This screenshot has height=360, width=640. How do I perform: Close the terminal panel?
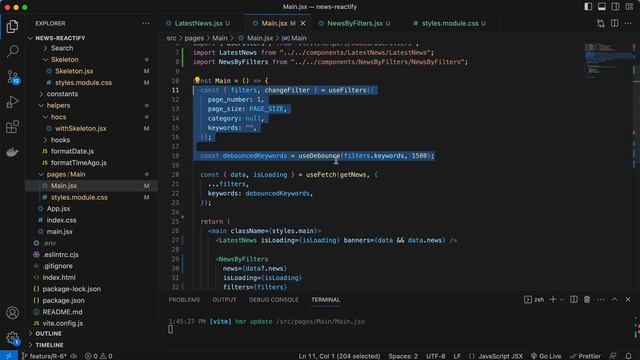pyautogui.click(x=628, y=300)
